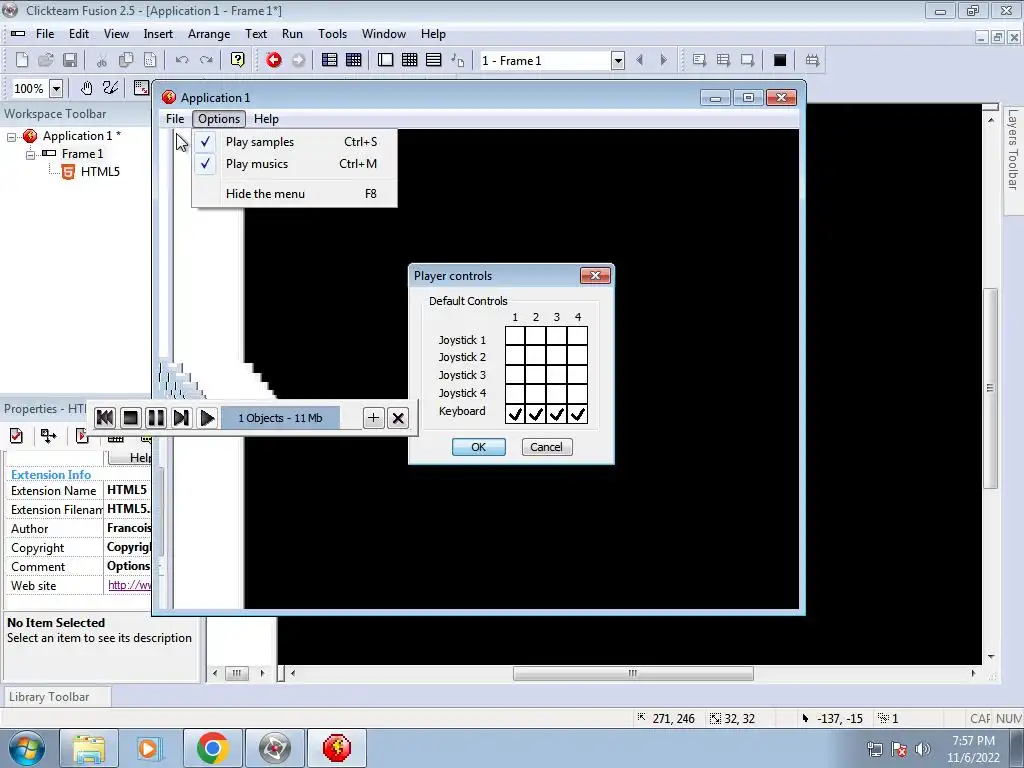Screen dimensions: 1024x768
Task: Click the Run Project icon
Action: (699, 60)
